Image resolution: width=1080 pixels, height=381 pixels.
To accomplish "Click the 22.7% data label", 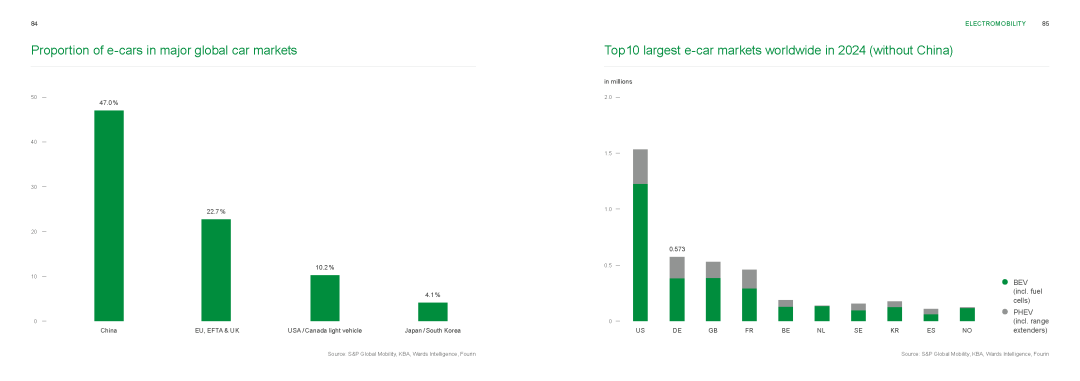I will [216, 211].
